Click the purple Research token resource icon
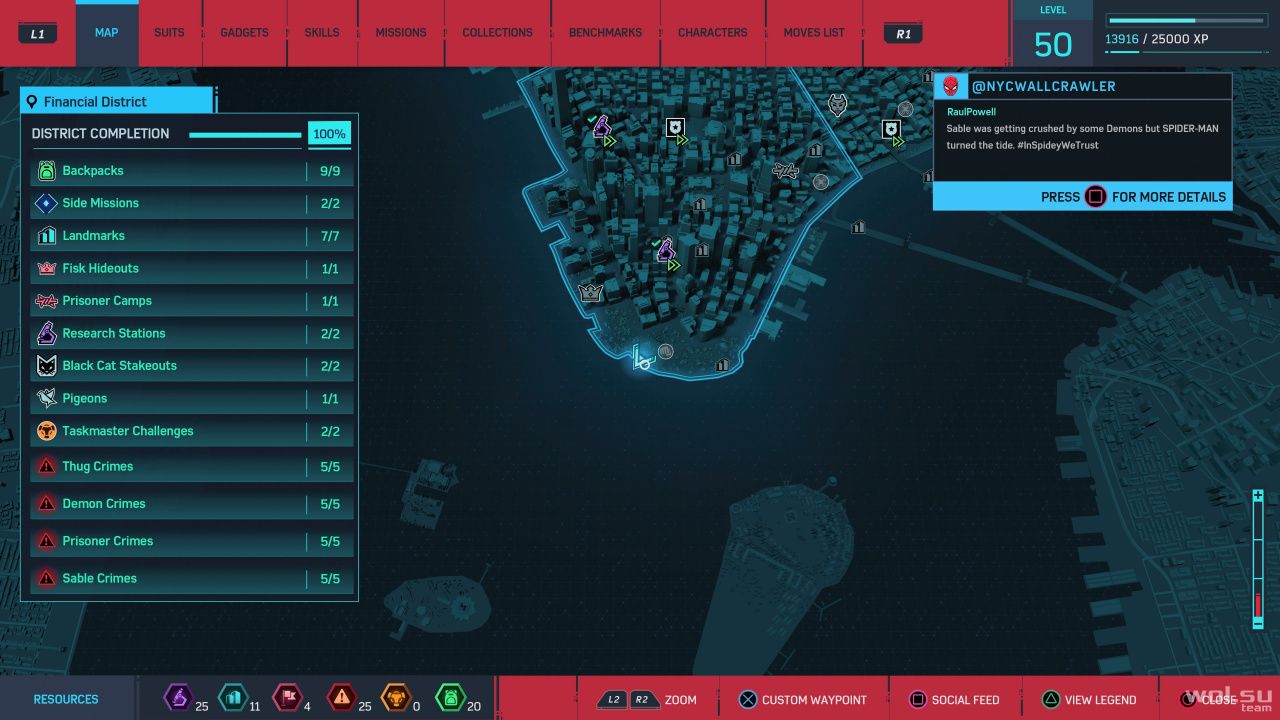The image size is (1280, 720). (178, 697)
